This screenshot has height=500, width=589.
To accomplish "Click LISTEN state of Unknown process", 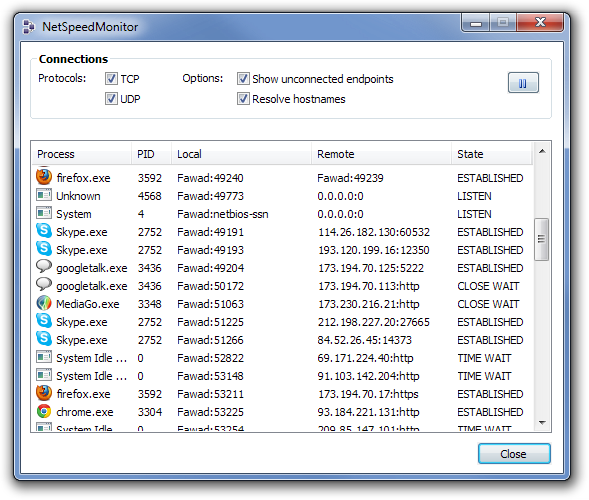I will [474, 196].
